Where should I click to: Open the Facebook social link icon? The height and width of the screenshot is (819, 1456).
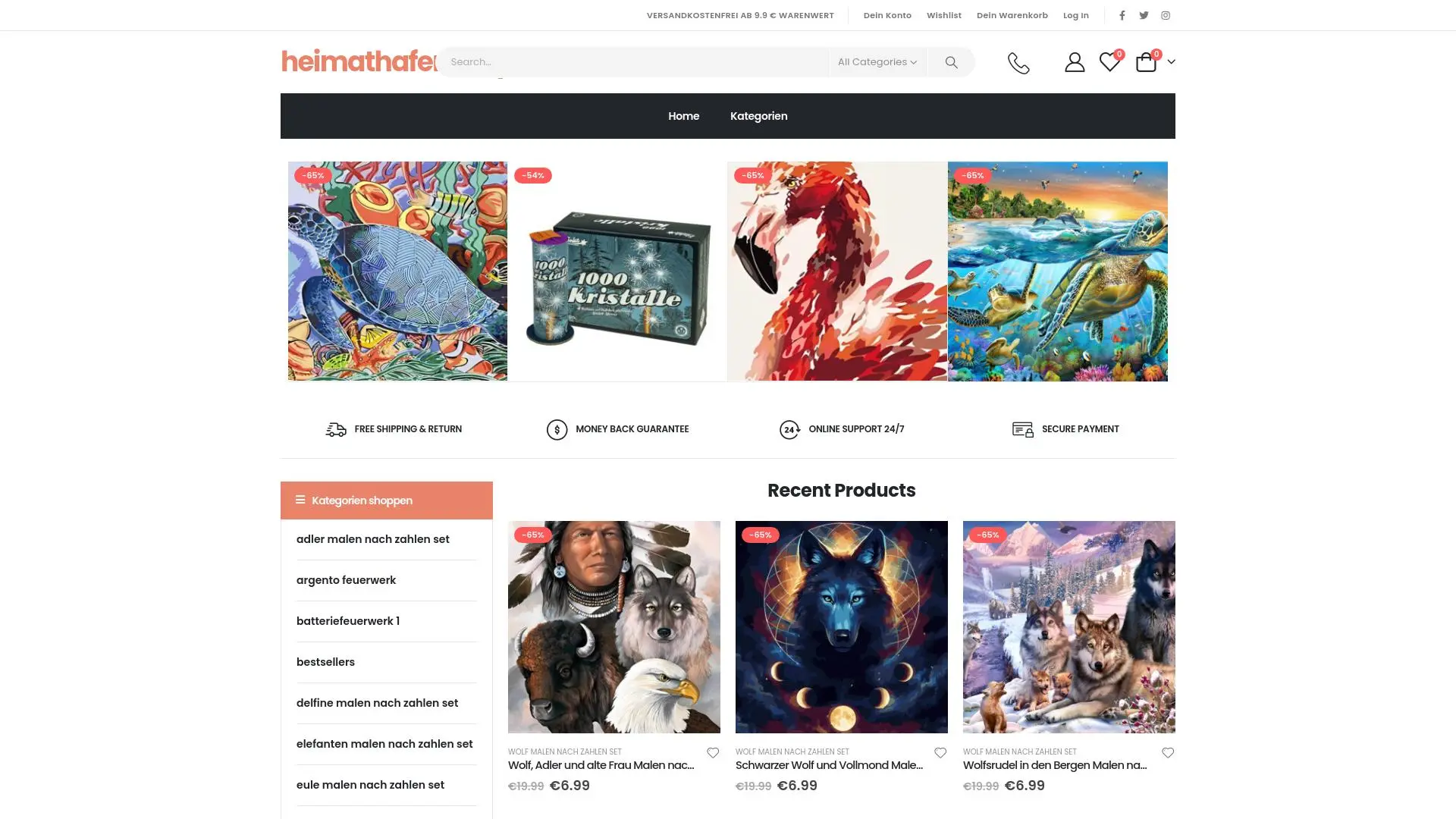pyautogui.click(x=1122, y=15)
